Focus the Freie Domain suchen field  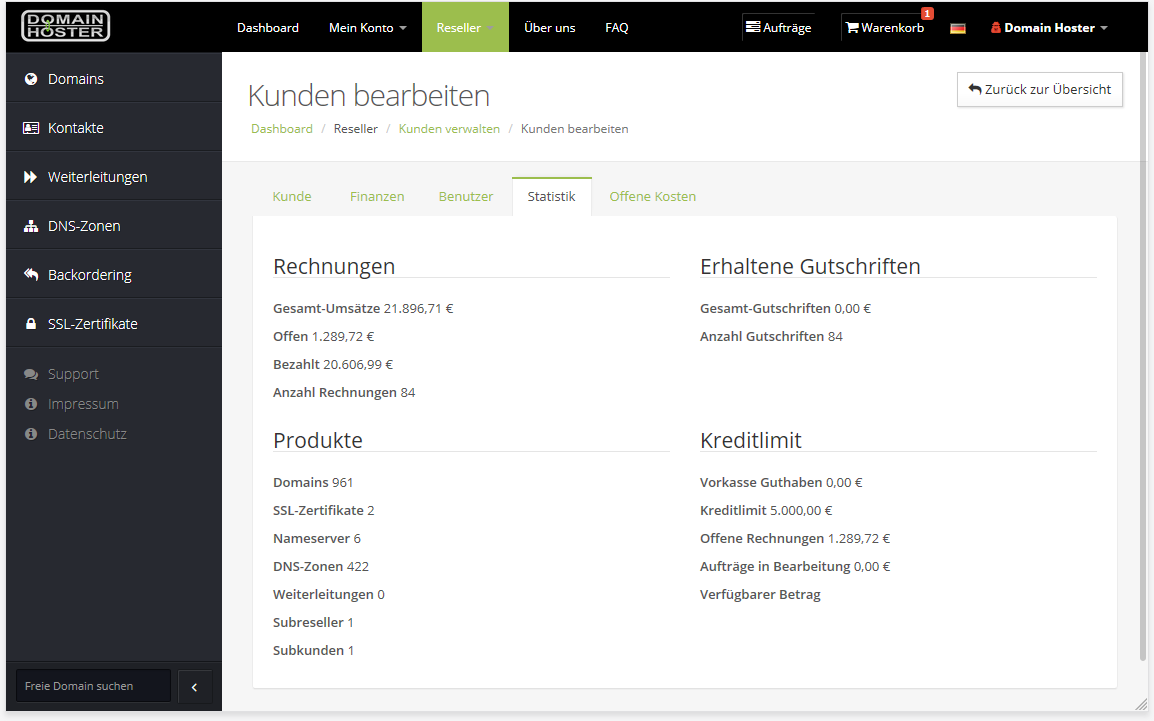click(93, 686)
